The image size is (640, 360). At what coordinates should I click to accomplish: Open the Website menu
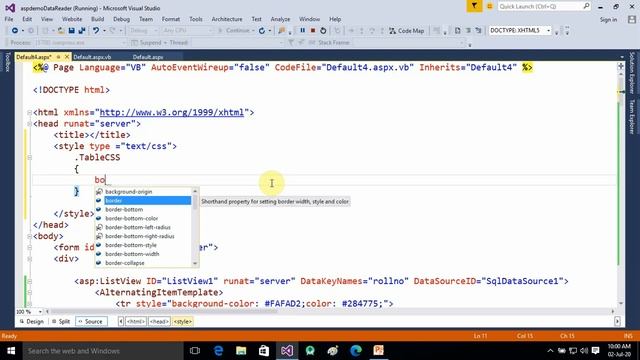coord(72,19)
